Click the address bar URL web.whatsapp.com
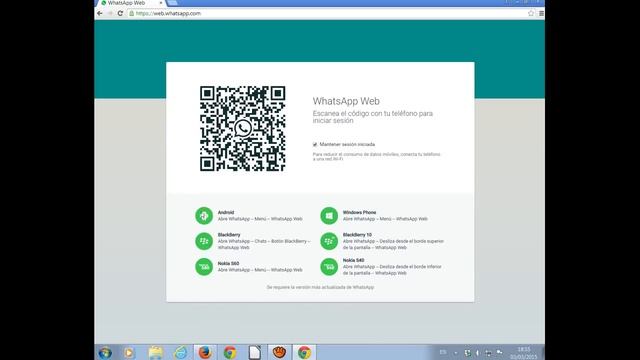Viewport: 640px width, 360px height. [x=168, y=13]
